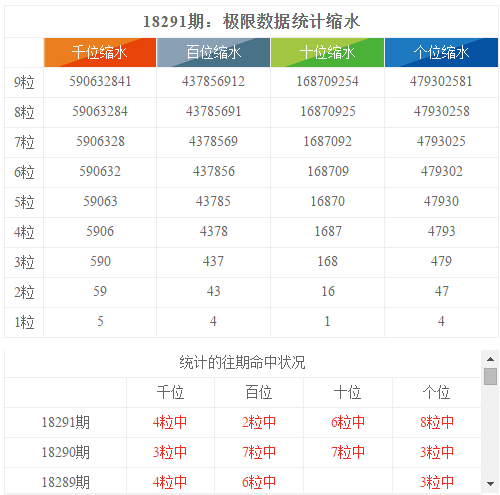The image size is (500, 495).
Task: Click the 百位 column header in history table
Action: coord(259,392)
